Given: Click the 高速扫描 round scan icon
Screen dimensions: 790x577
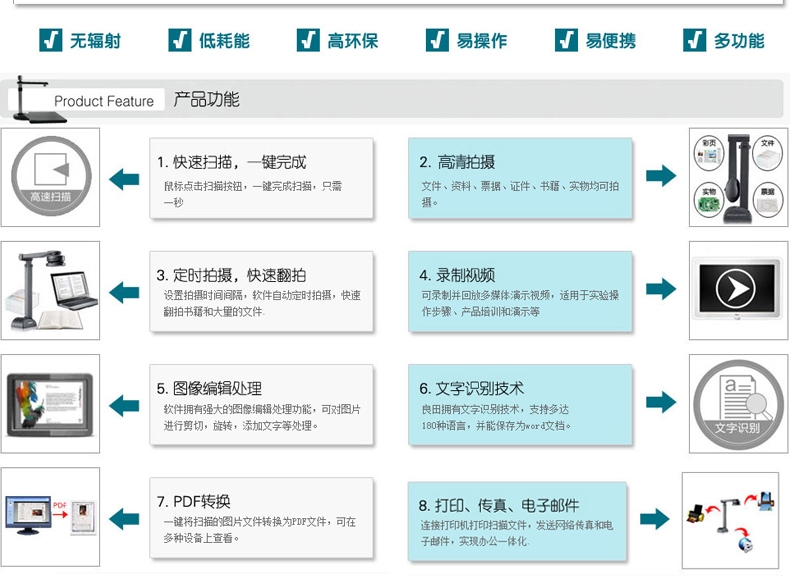Looking at the screenshot, I should tap(50, 177).
